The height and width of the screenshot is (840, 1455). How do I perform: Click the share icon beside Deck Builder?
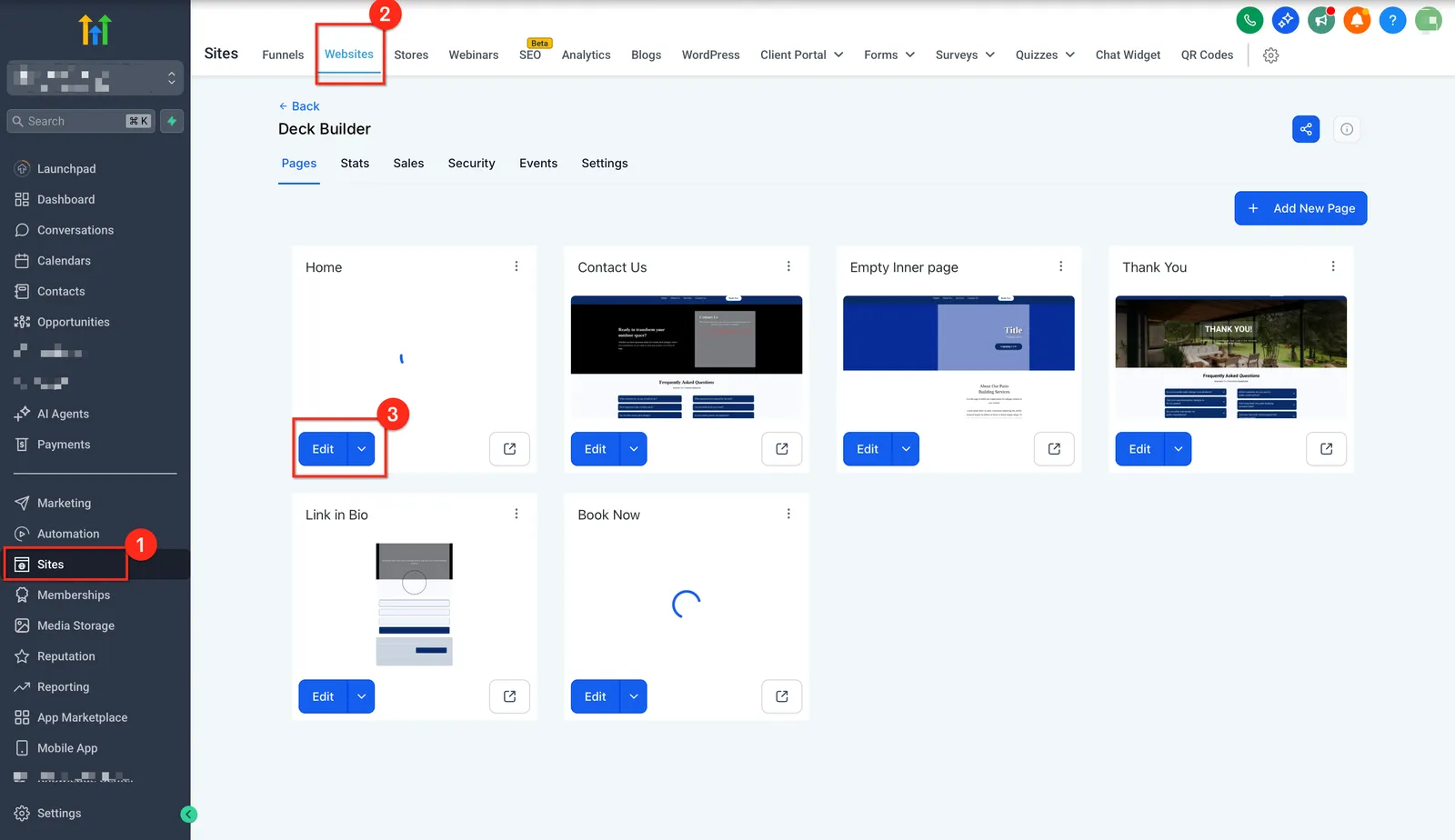1306,129
